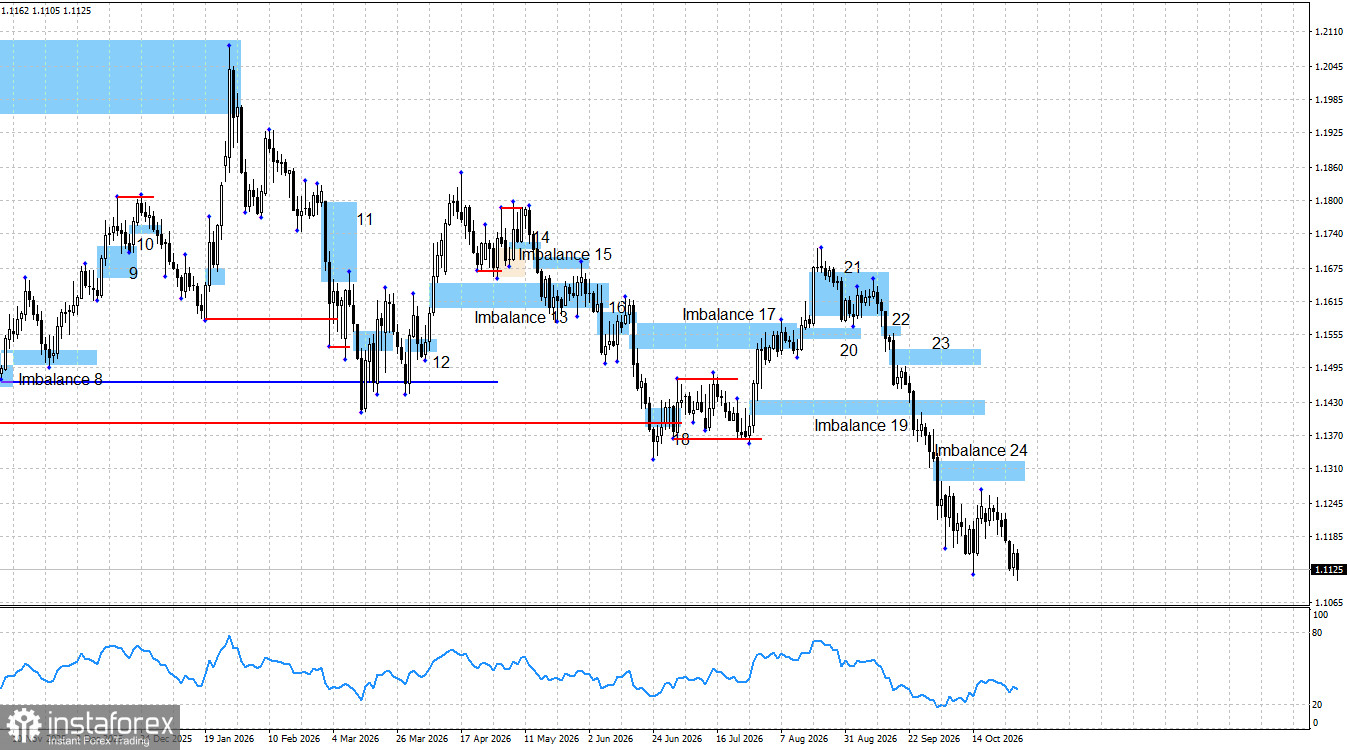Image resolution: width=1350 pixels, height=750 pixels.
Task: Select imbalance number label '23'
Action: [x=941, y=343]
